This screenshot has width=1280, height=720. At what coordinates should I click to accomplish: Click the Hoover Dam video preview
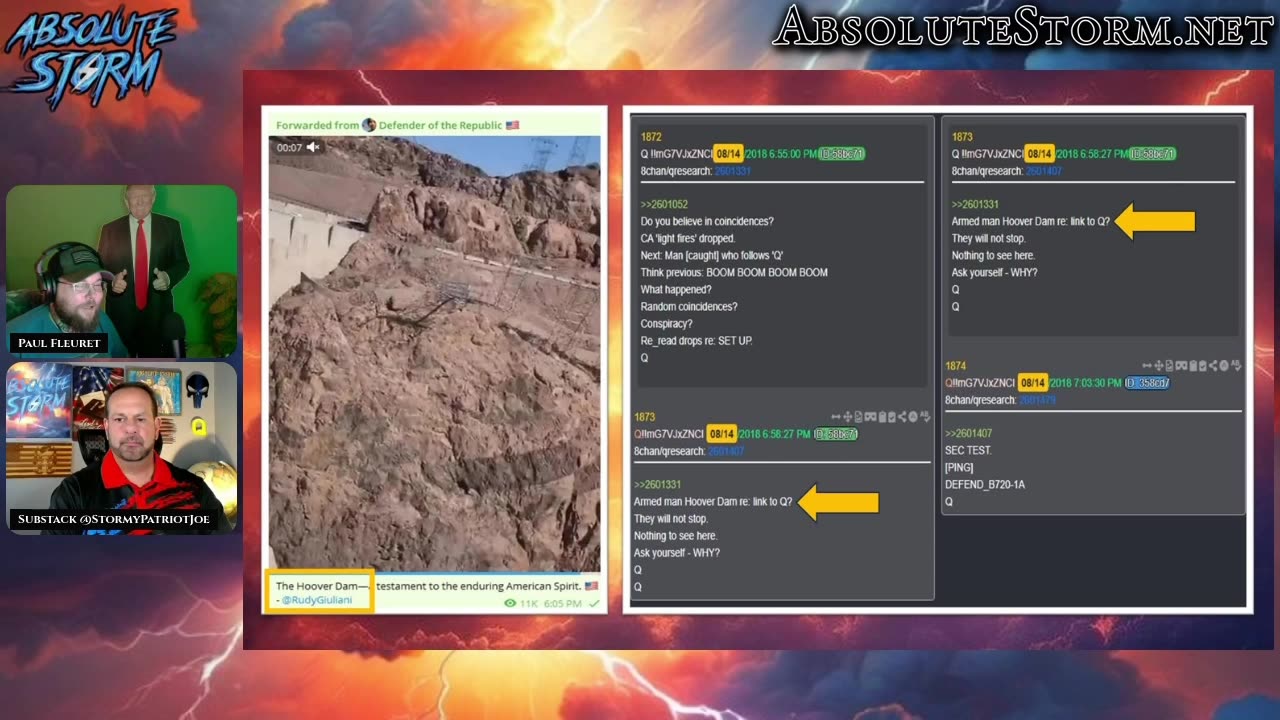[434, 353]
